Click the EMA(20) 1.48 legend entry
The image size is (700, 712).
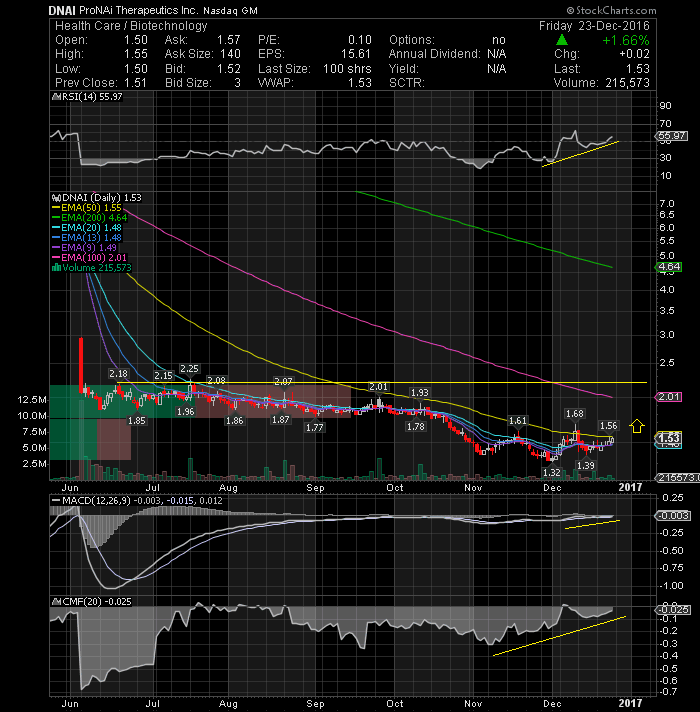click(x=87, y=228)
